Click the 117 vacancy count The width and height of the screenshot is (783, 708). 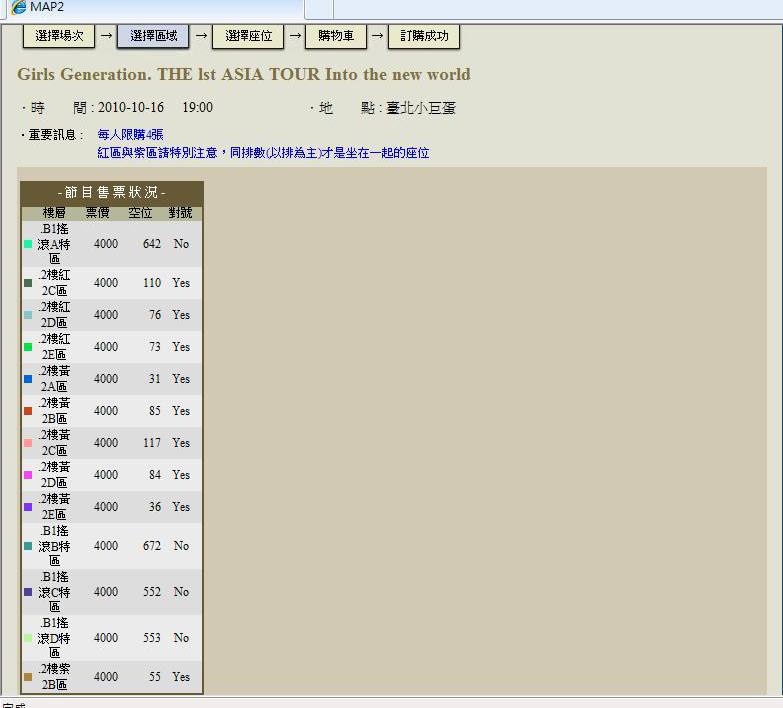pyautogui.click(x=152, y=442)
